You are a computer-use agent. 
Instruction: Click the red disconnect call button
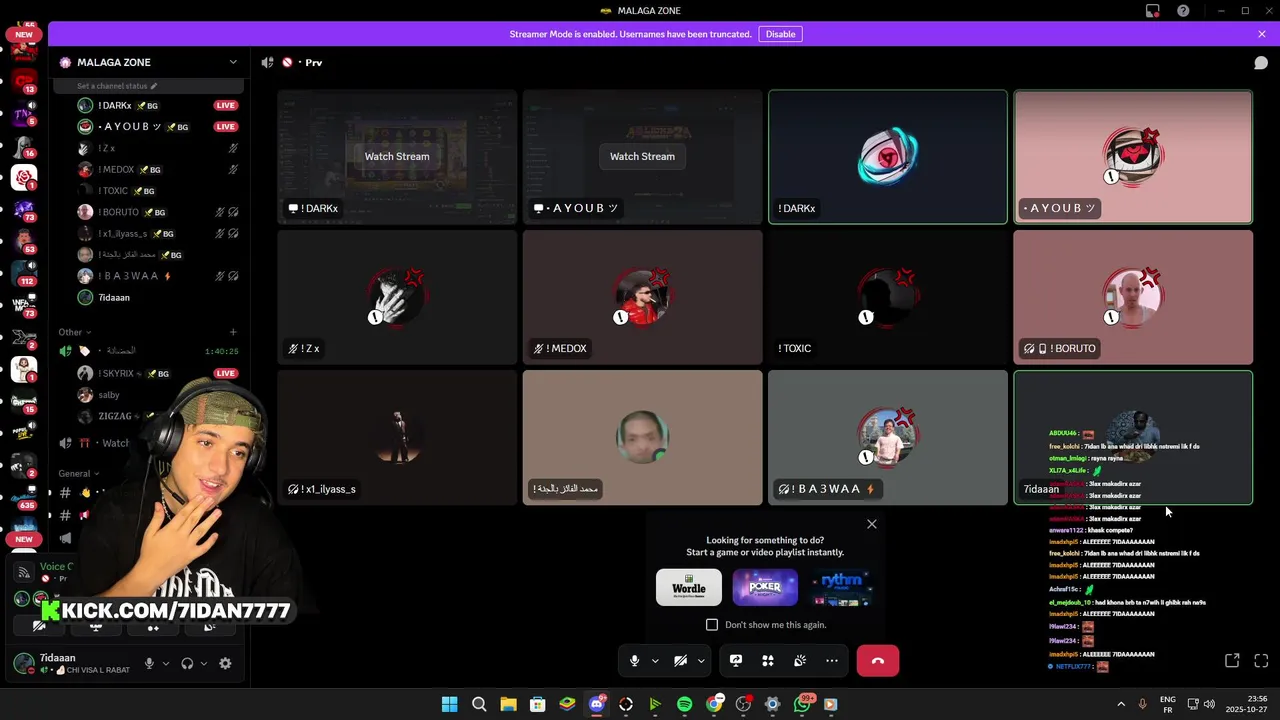(878, 660)
